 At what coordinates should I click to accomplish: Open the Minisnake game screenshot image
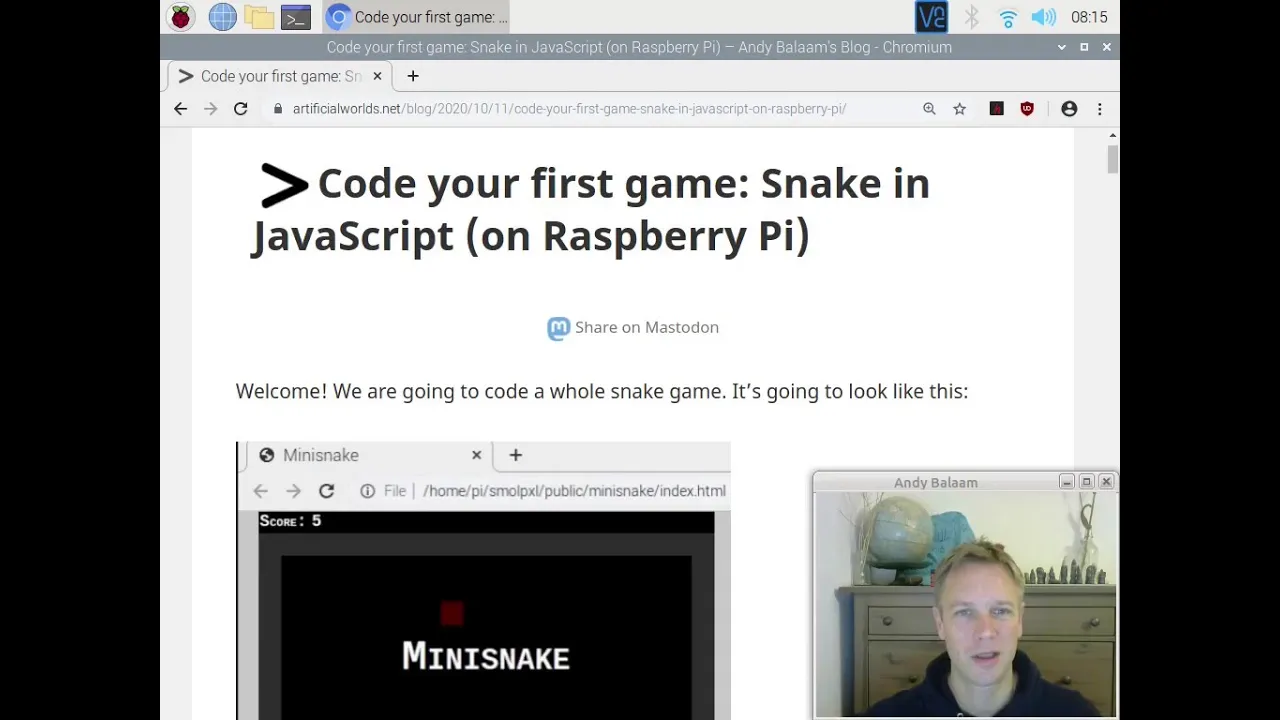coord(483,580)
